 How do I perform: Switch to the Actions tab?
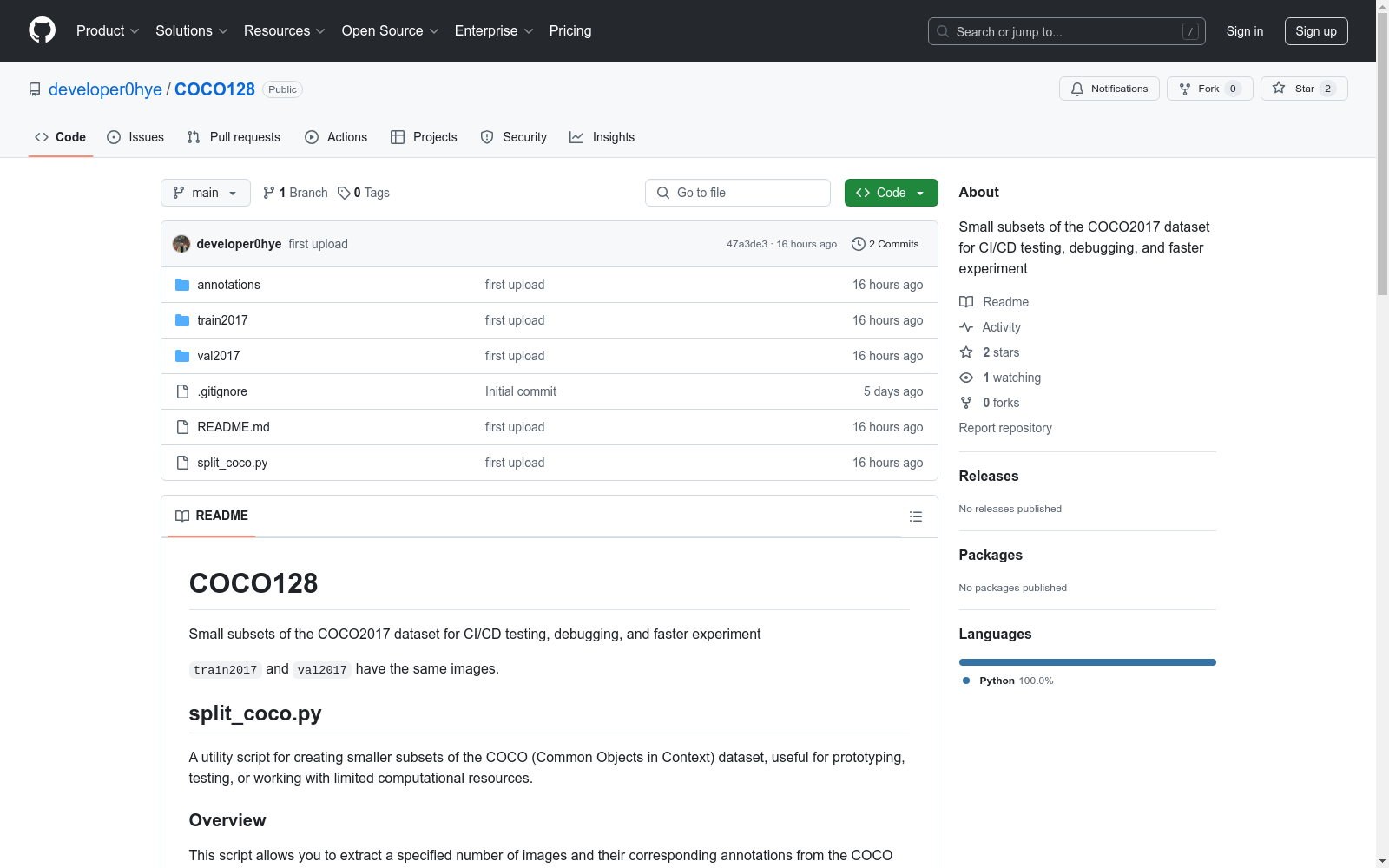[x=336, y=137]
